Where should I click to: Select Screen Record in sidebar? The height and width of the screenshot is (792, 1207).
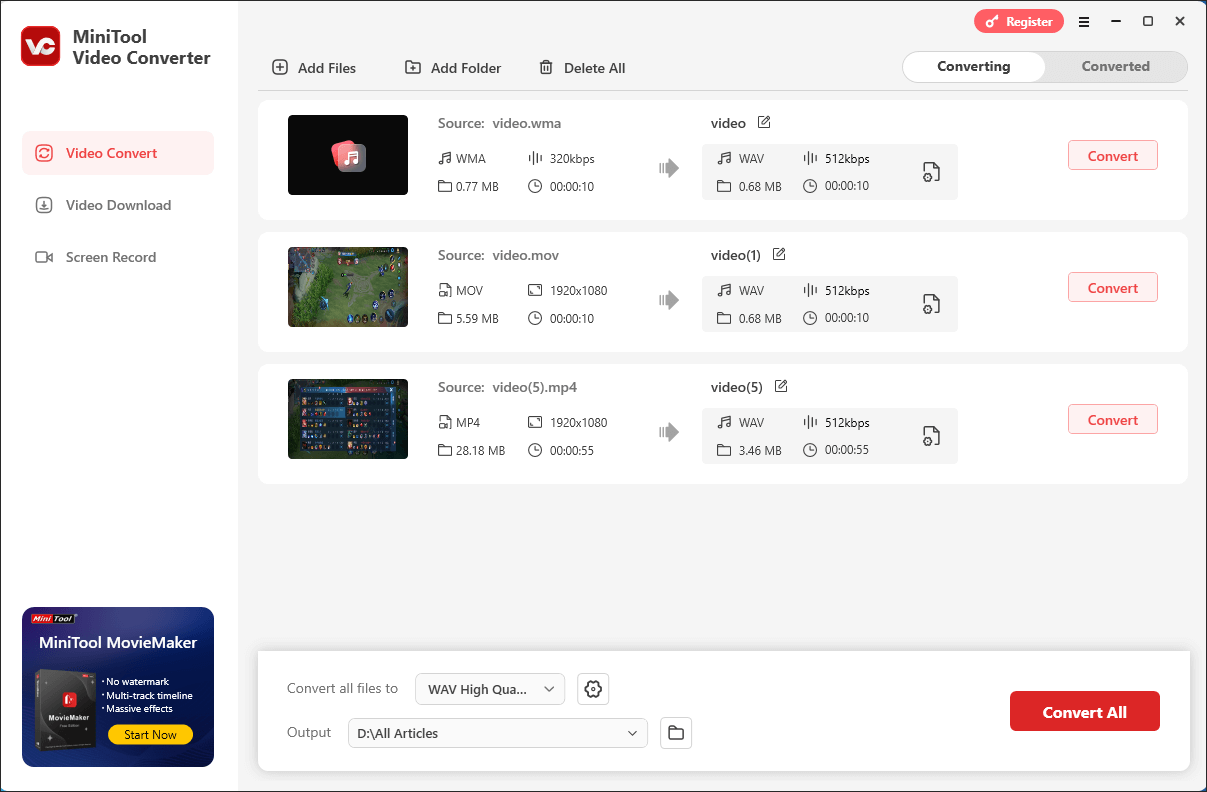click(118, 257)
